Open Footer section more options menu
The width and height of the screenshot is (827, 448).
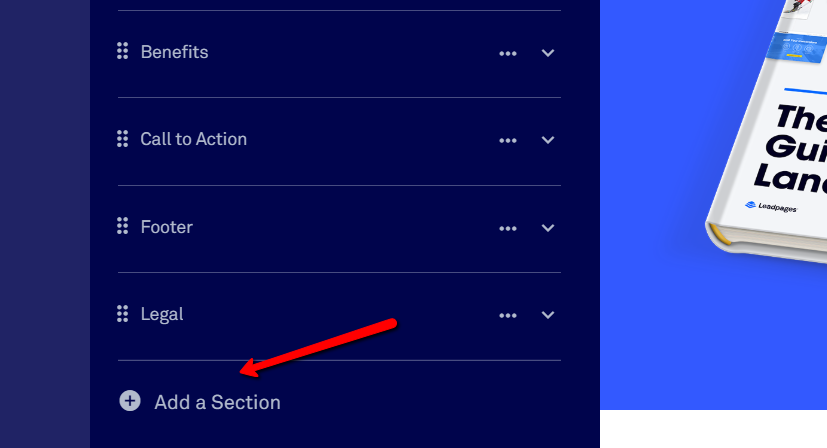point(508,228)
